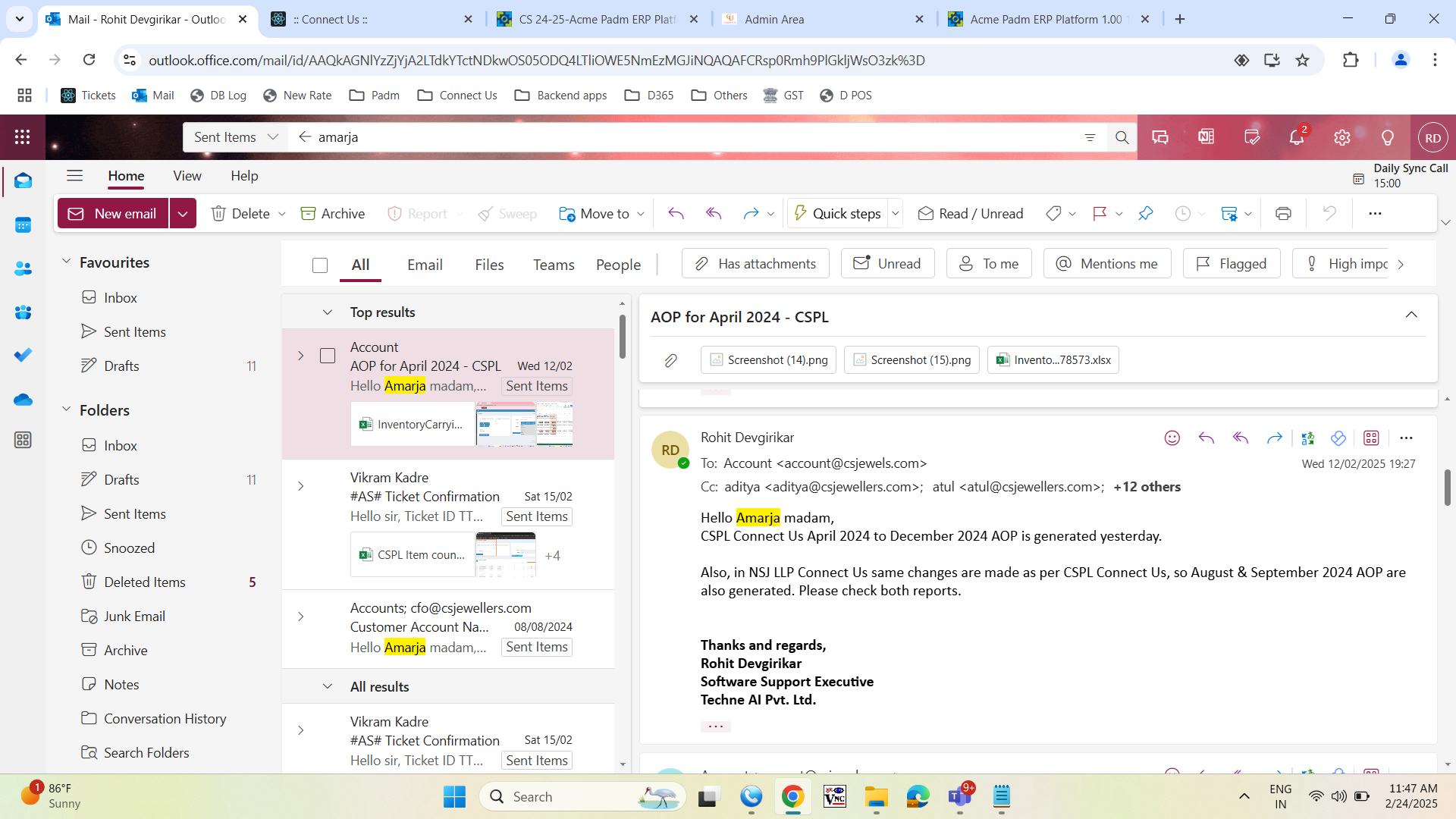Toggle the navigation pane hamburger
The height and width of the screenshot is (819, 1456).
pos(74,176)
